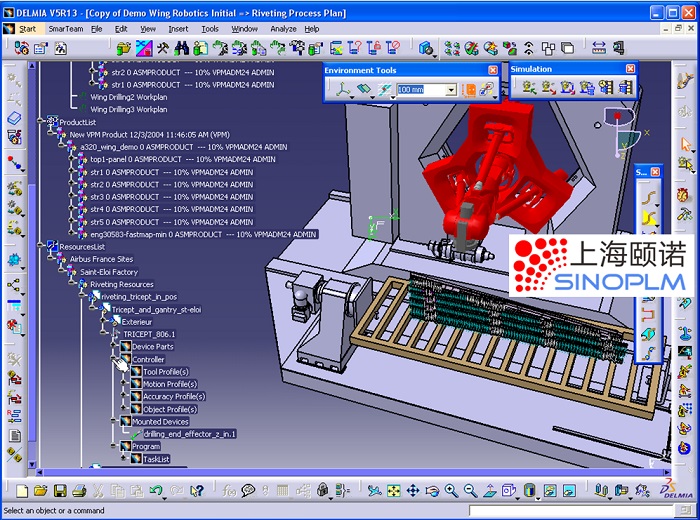The height and width of the screenshot is (520, 700).
Task: Collapse the Mounted Devices node expander
Action: pos(114,421)
